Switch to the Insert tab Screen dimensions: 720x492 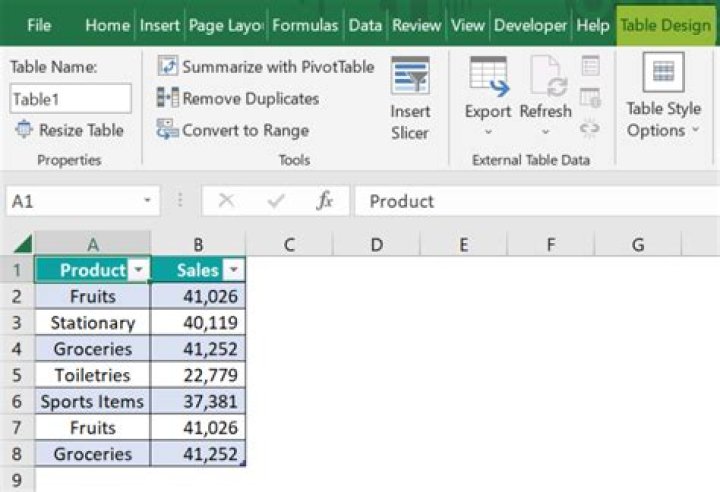pyautogui.click(x=159, y=25)
